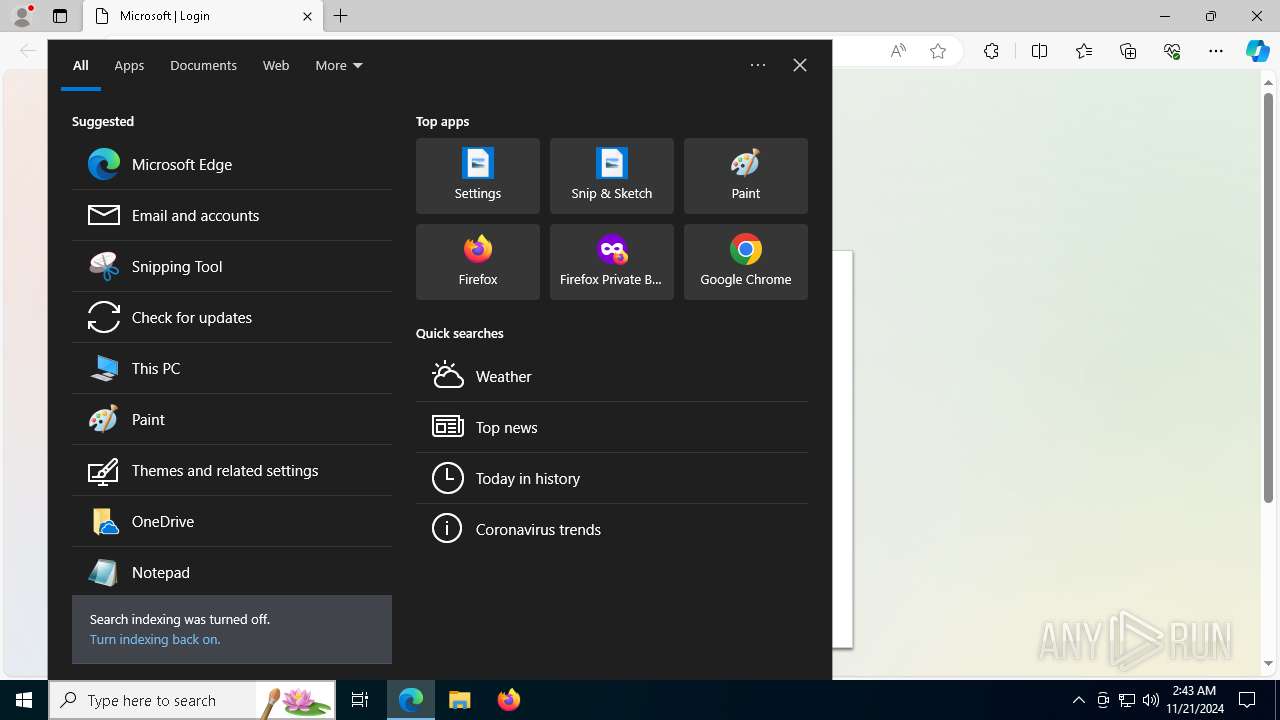Open Edge Favorites list

[x=1084, y=51]
